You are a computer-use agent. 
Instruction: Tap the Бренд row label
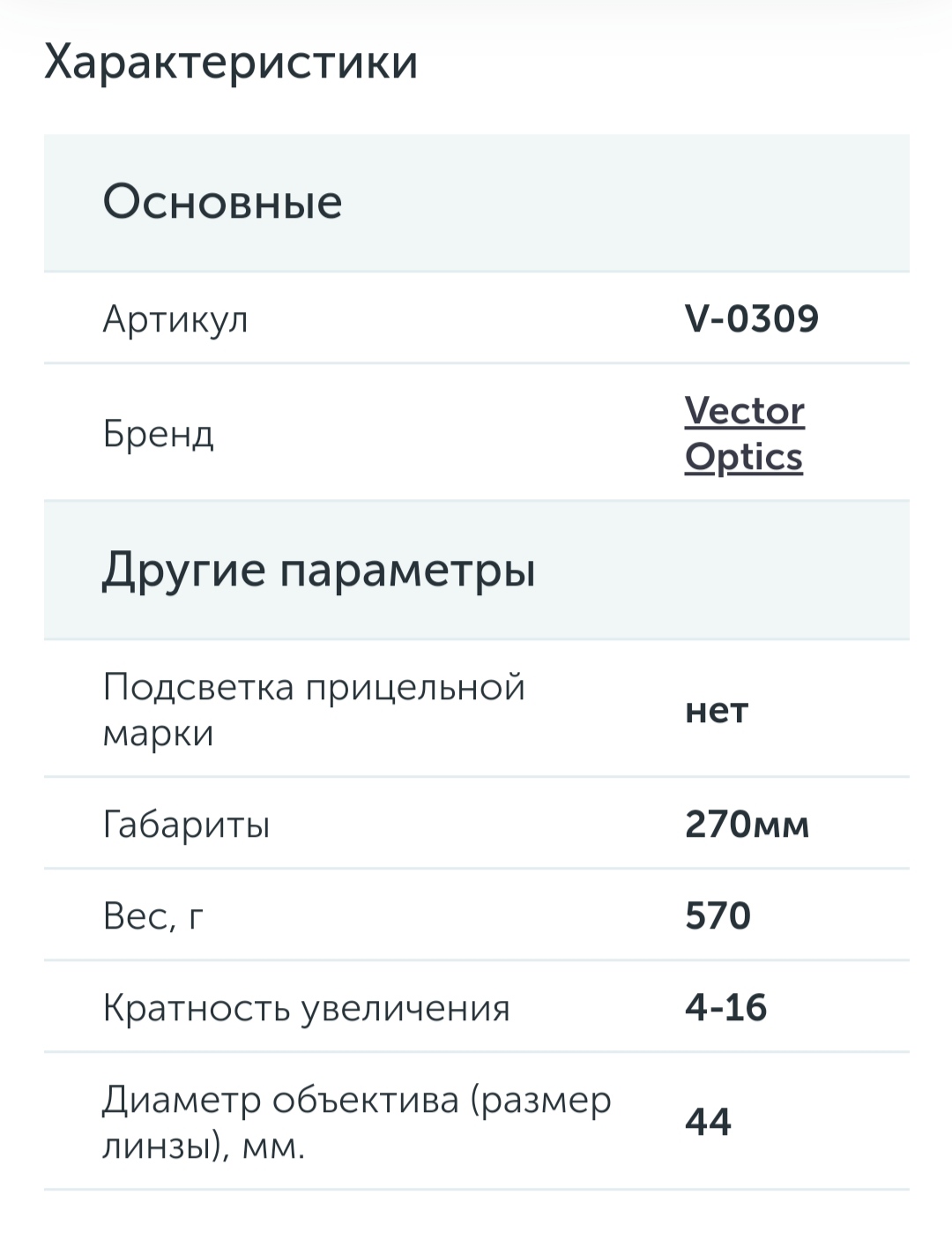coord(159,434)
